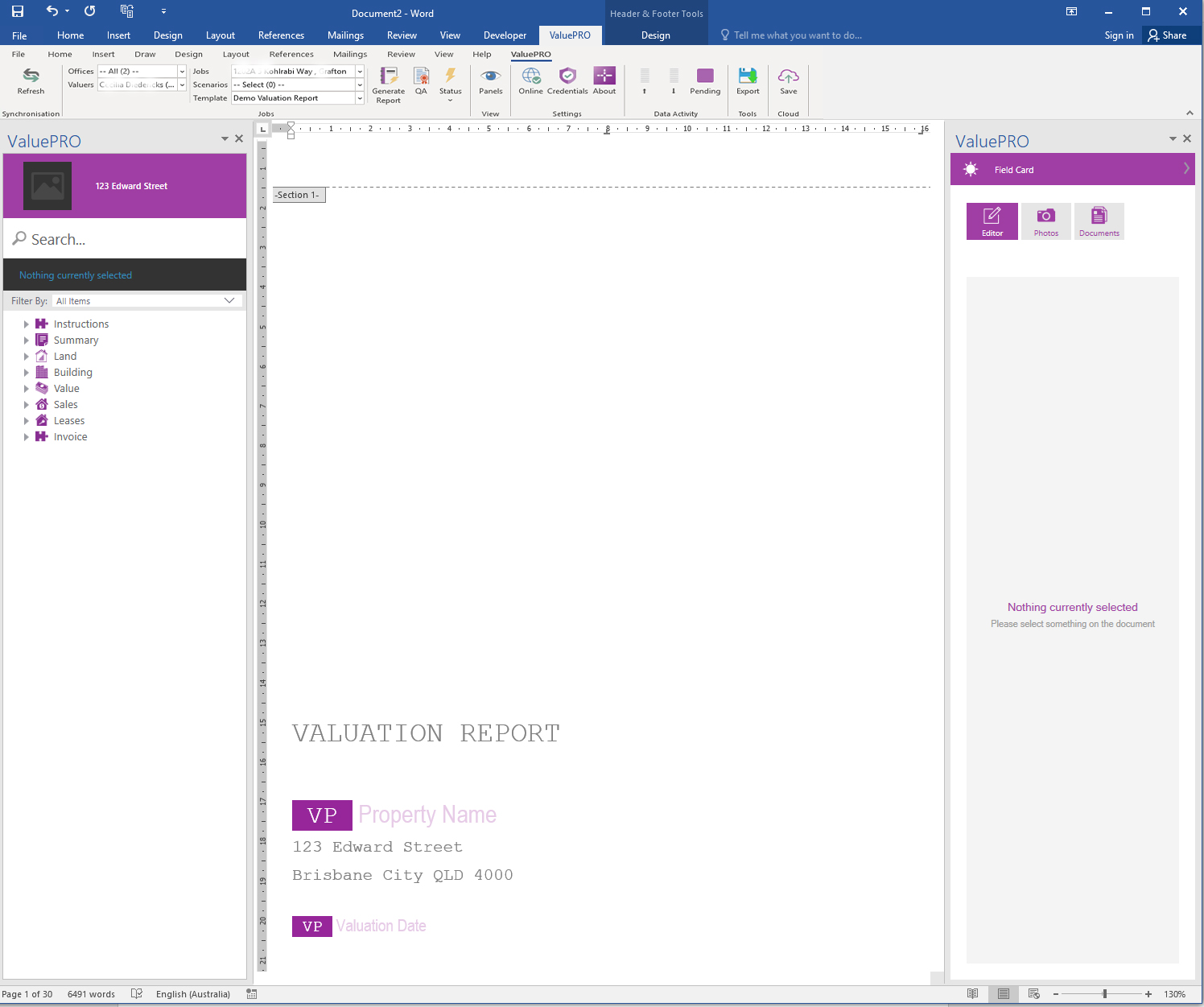Click the Export tool icon
Viewport: 1204px width, 1007px height.
(x=748, y=76)
